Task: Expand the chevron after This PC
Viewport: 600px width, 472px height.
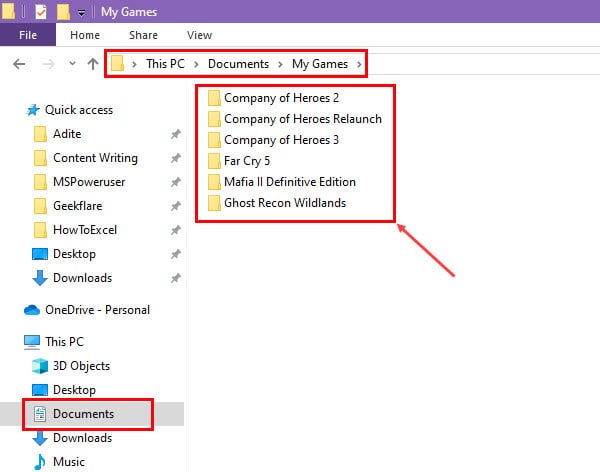Action: coord(196,64)
